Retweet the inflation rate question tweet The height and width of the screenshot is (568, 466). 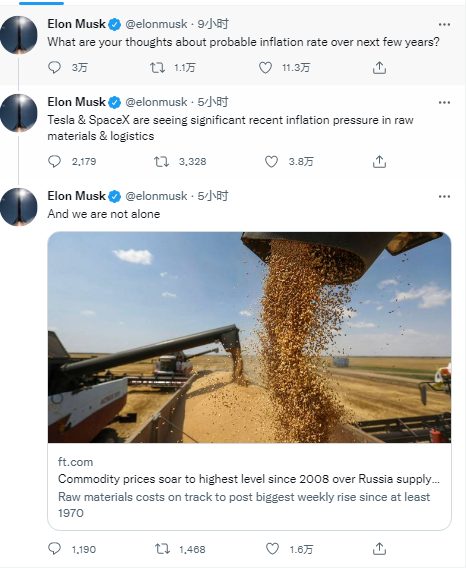click(157, 68)
